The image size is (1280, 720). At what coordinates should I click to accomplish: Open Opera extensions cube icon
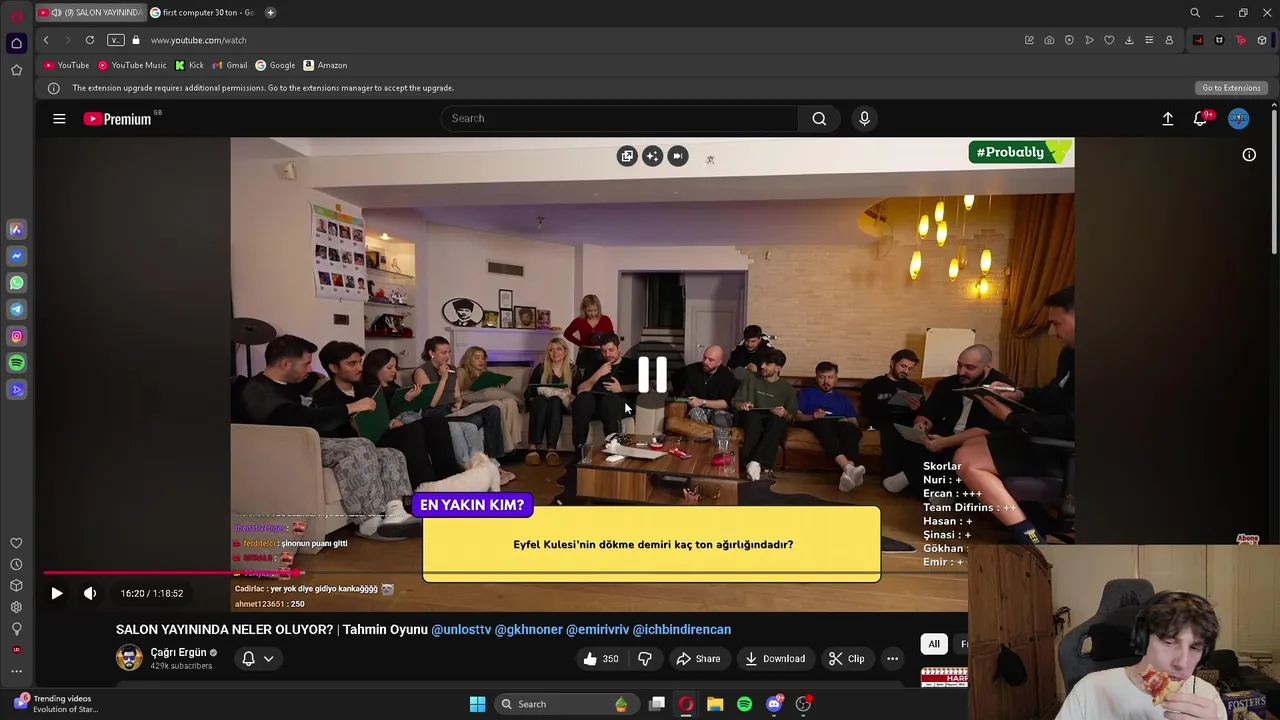tap(1262, 40)
